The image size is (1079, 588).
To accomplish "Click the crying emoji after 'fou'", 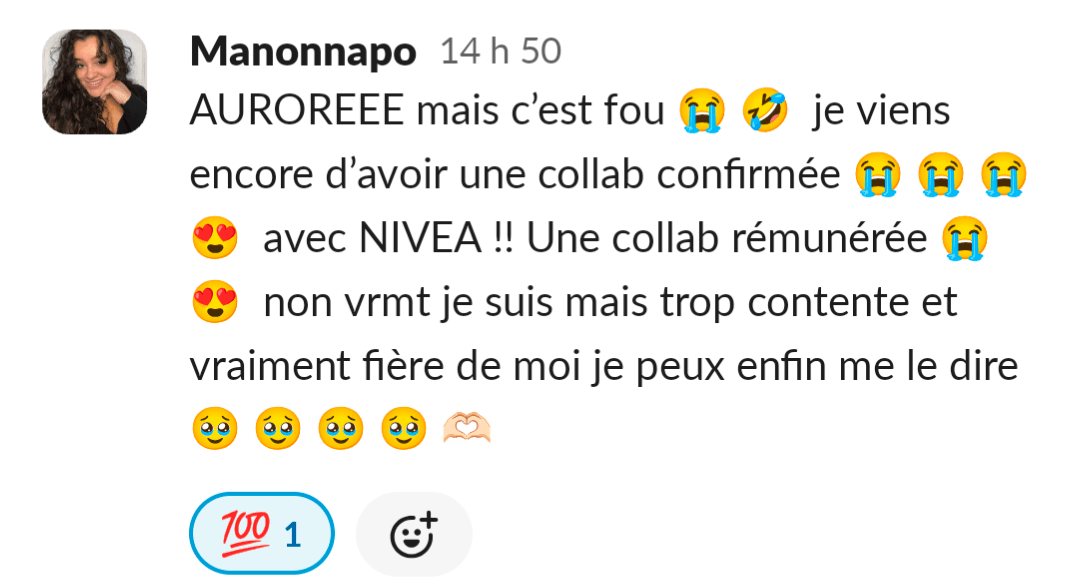I will tap(702, 110).
